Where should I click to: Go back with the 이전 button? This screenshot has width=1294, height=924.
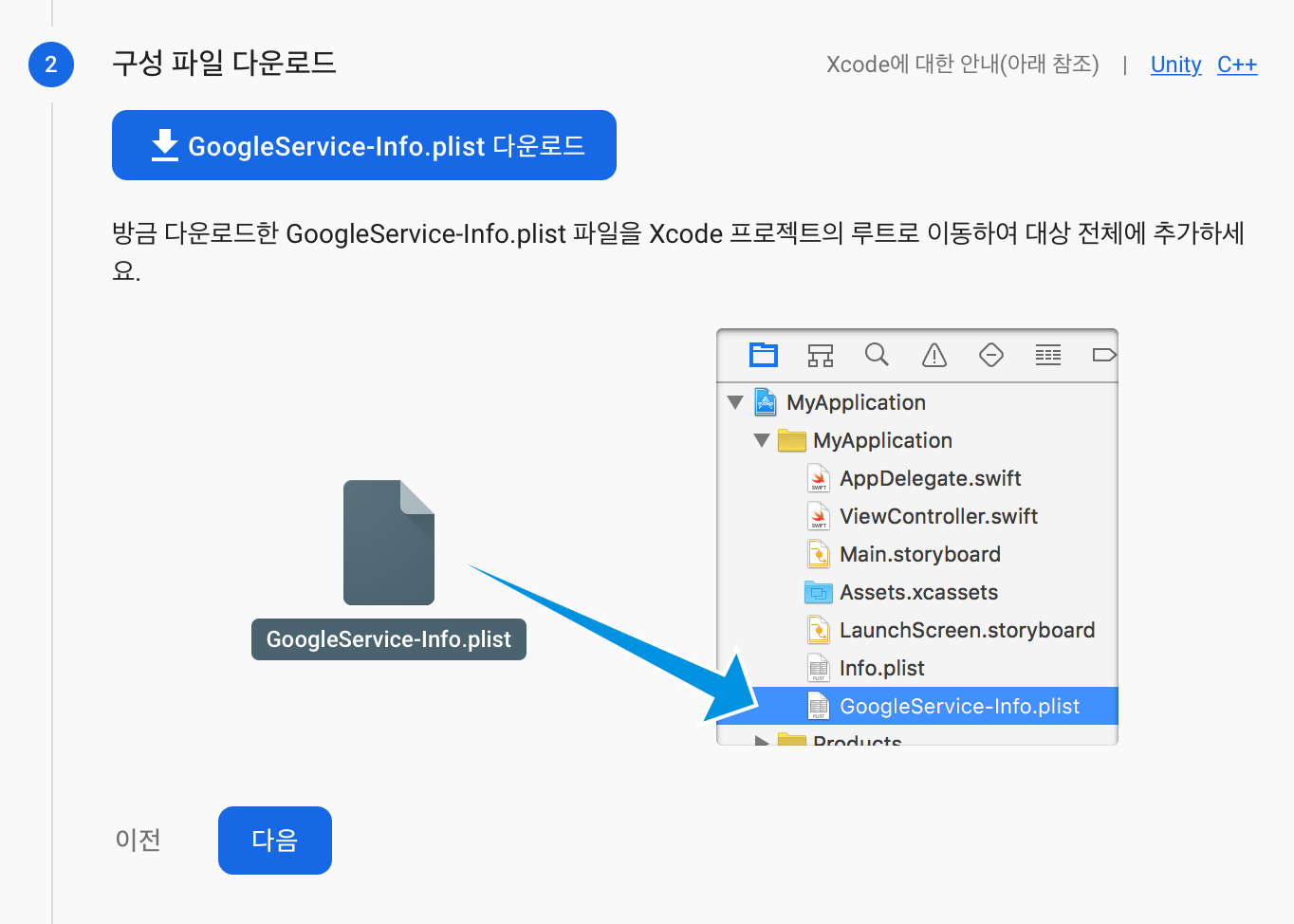(138, 841)
